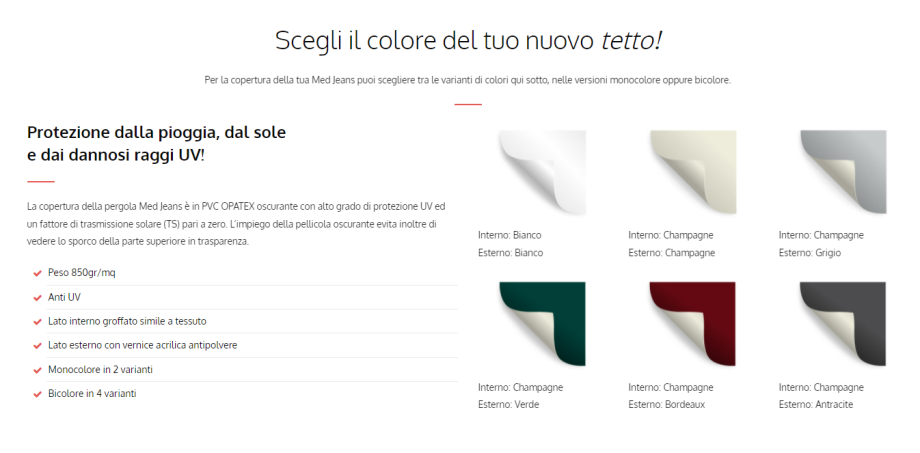Select the Bianco white color swatch
This screenshot has height=453, width=920.
click(x=542, y=172)
